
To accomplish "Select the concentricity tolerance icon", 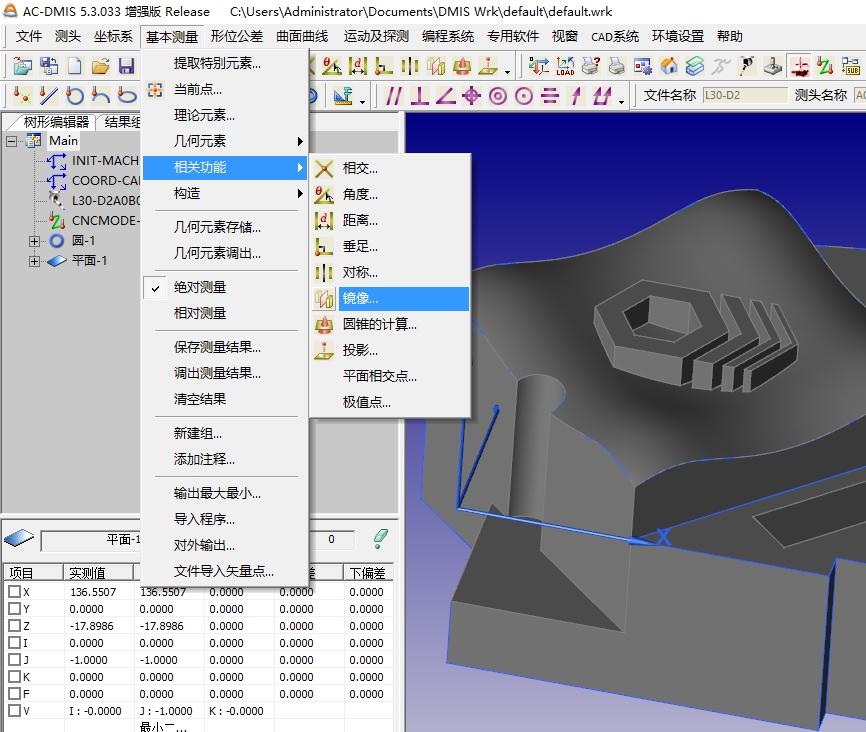I will pos(498,97).
